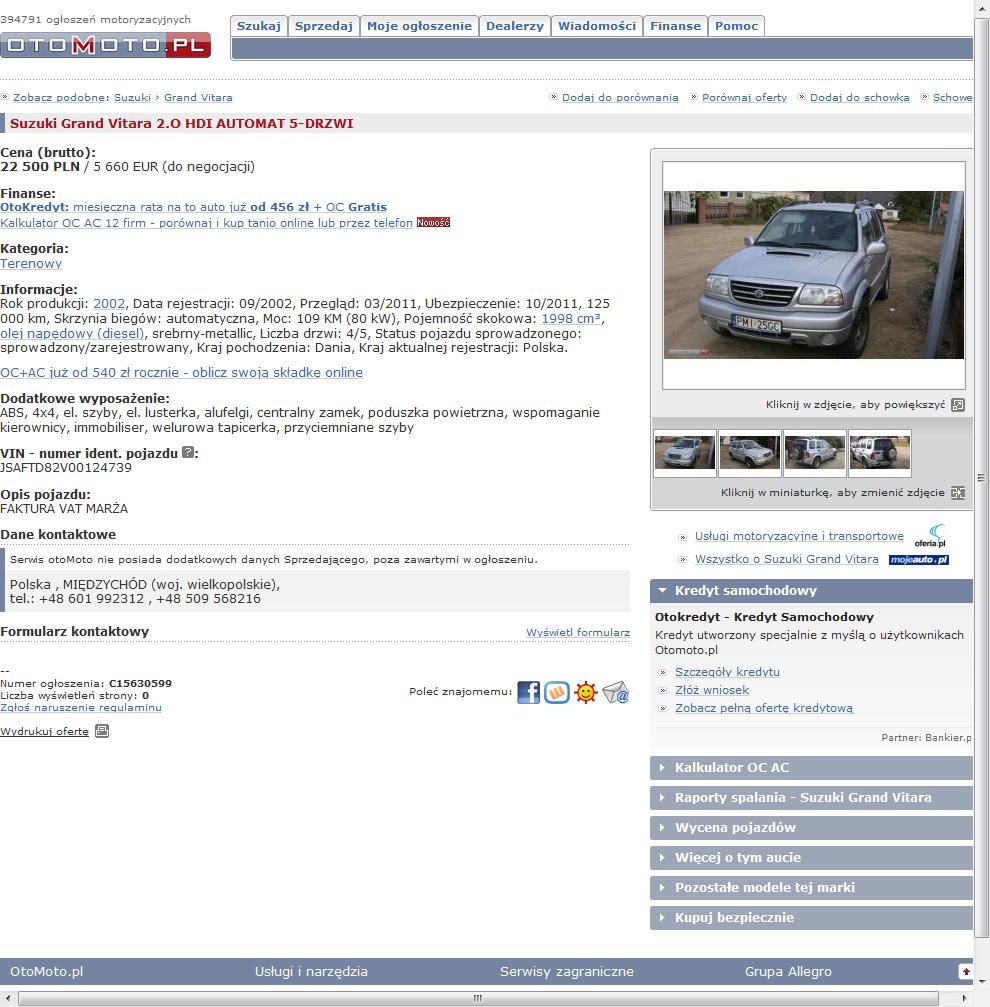Select the second thumbnail photo

pyautogui.click(x=749, y=453)
